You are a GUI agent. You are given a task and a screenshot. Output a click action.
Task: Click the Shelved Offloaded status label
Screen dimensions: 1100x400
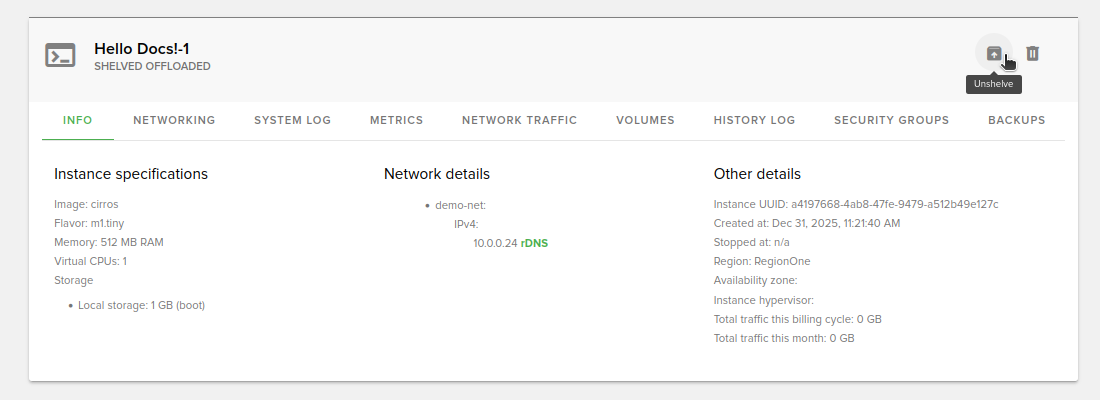pyautogui.click(x=152, y=67)
